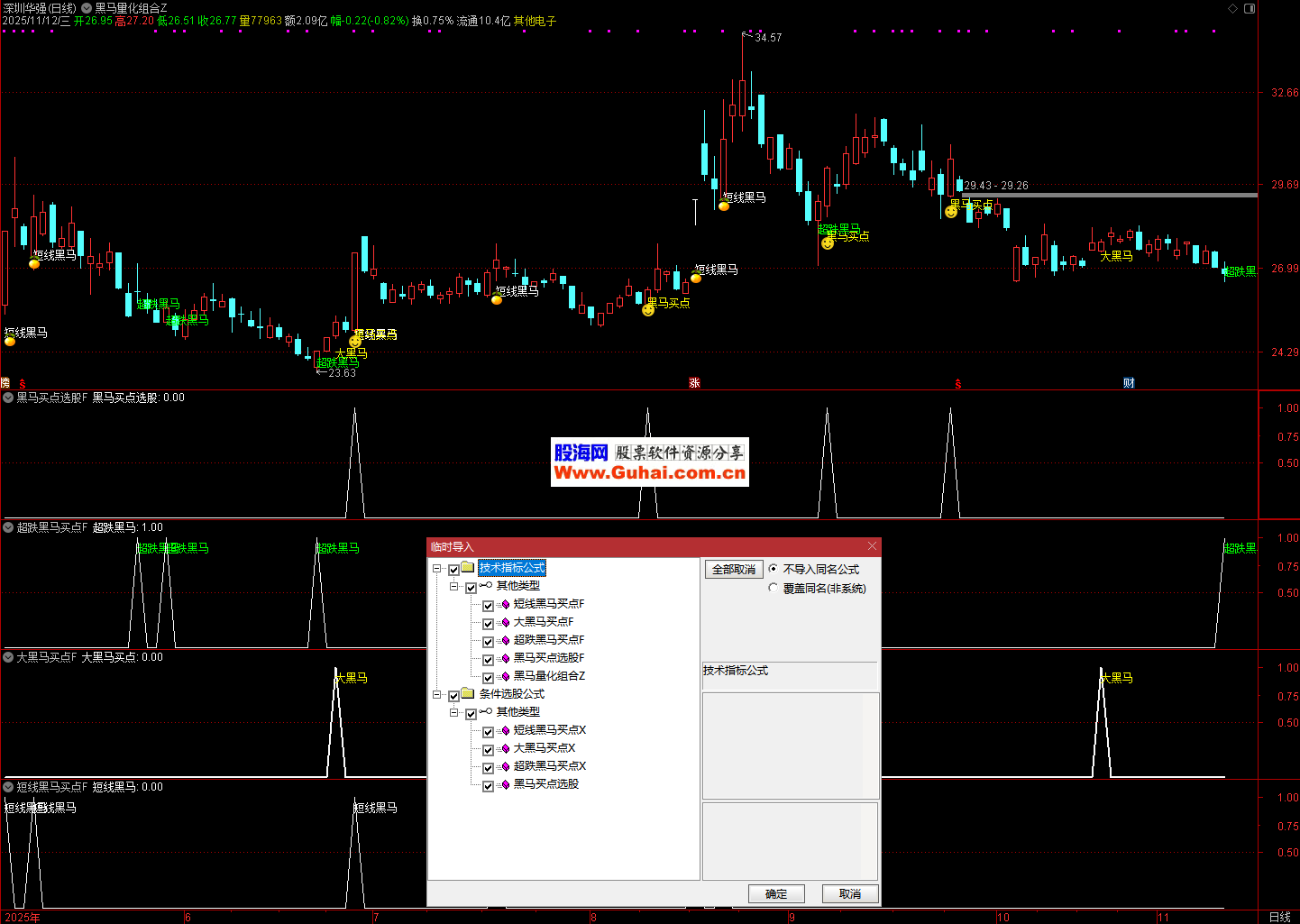Collapse 其他类型 under 条件选股公式
Viewport: 1300px width, 924px height.
(454, 713)
